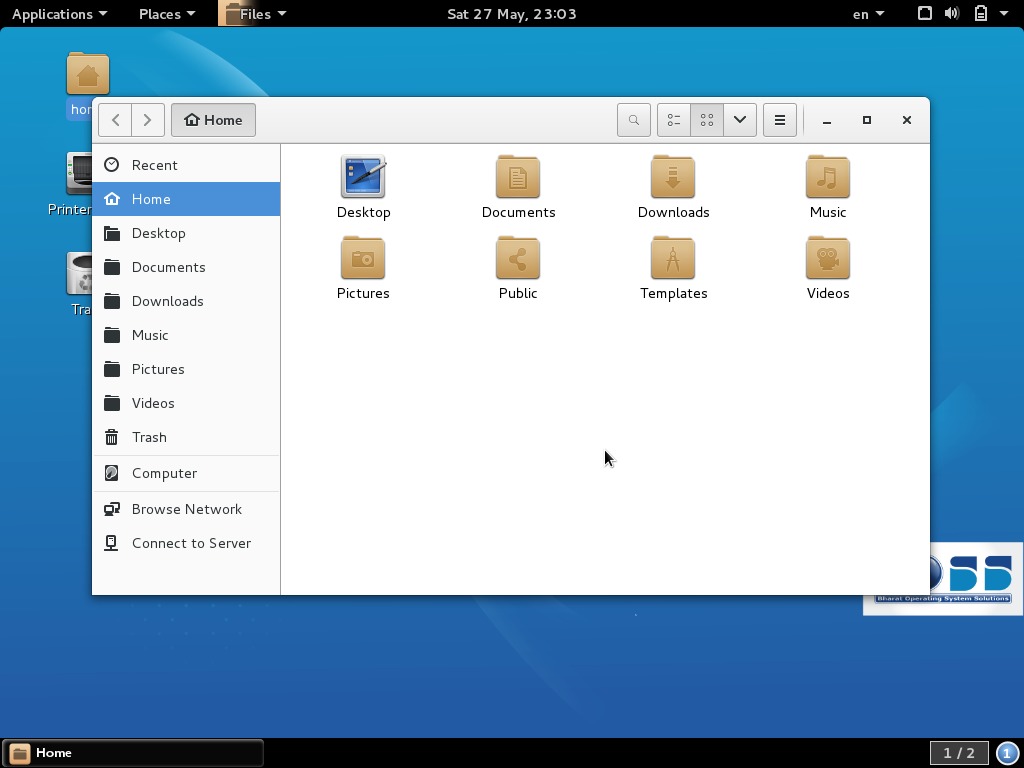Go forward in navigation history
The image size is (1024, 768).
click(148, 119)
